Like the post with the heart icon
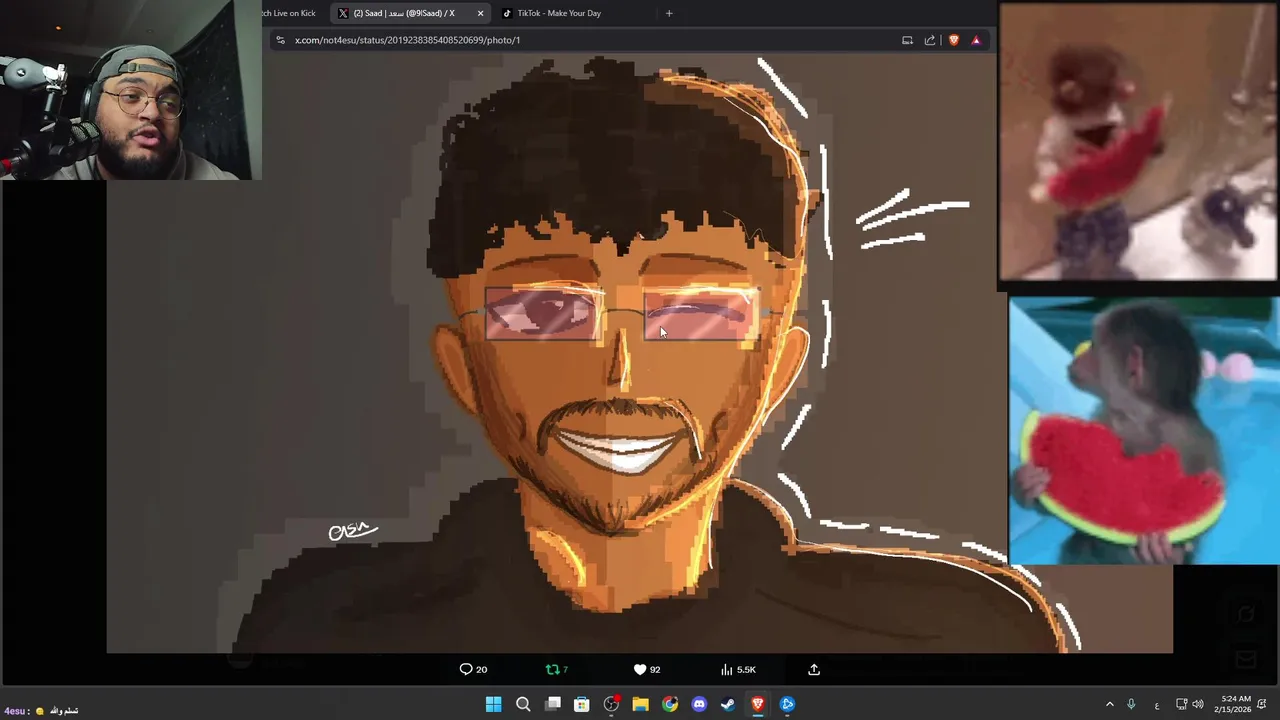Screen dimensions: 1280x720 (640, 669)
